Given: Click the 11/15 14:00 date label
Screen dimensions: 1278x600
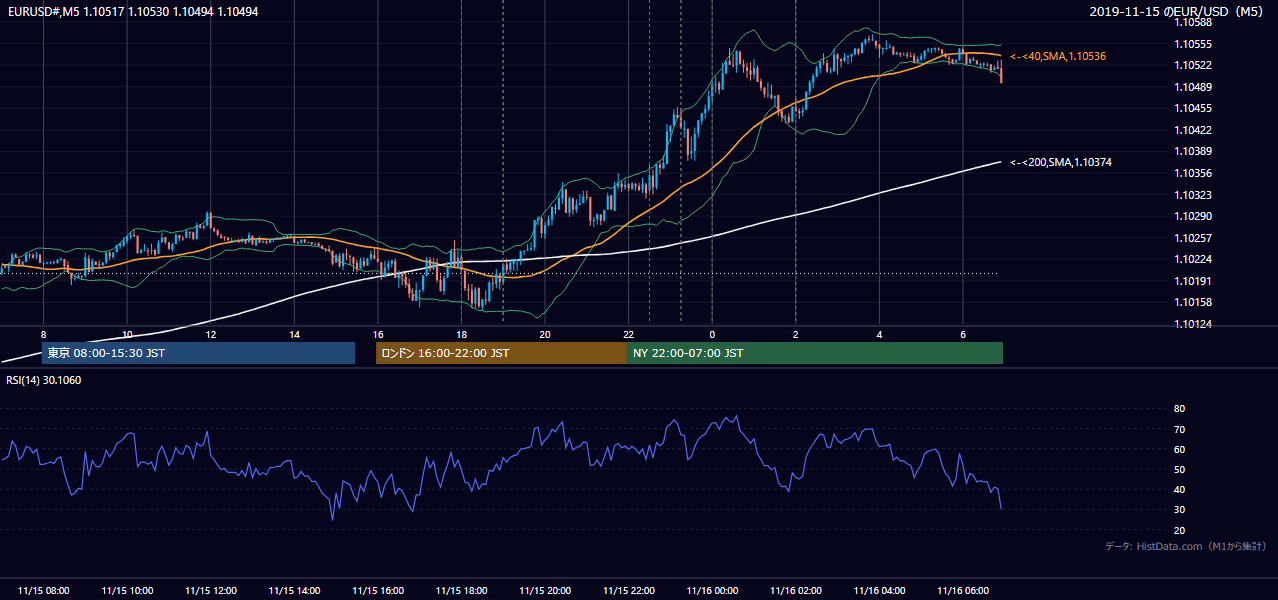Looking at the screenshot, I should [x=294, y=591].
